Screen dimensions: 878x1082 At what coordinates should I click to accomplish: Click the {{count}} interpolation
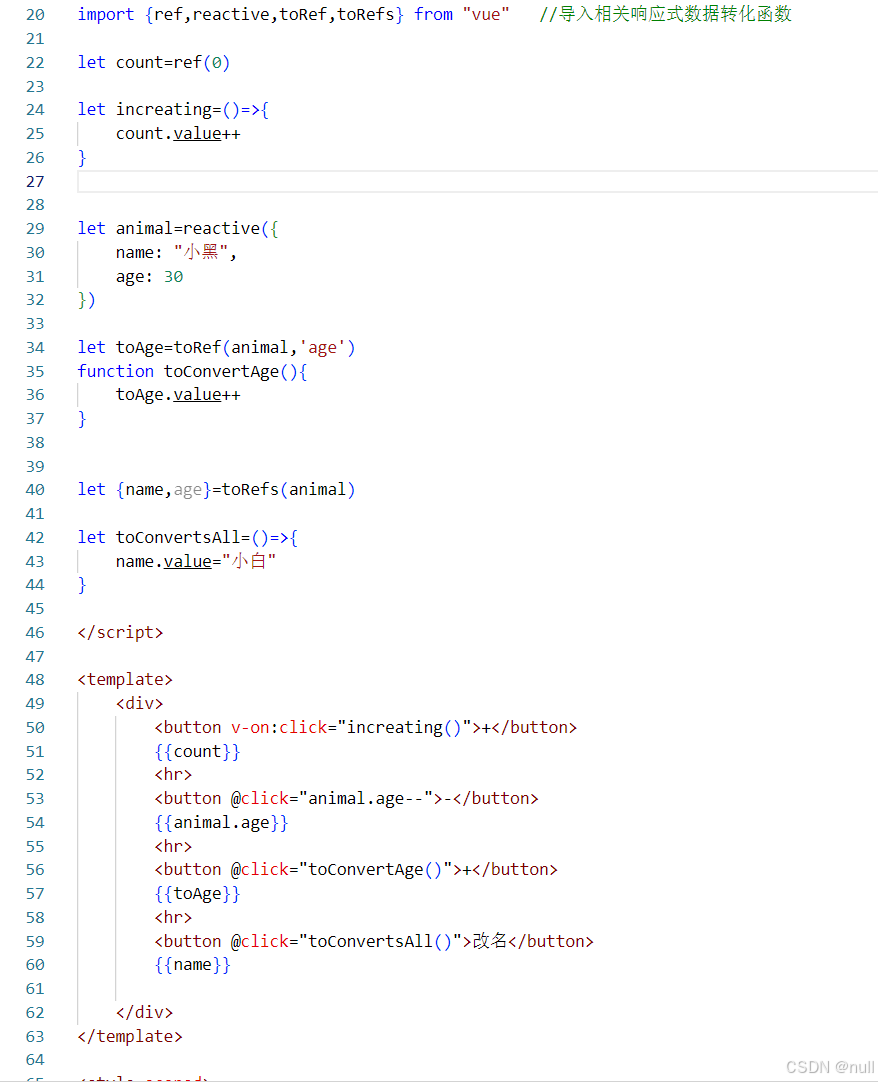coord(197,751)
